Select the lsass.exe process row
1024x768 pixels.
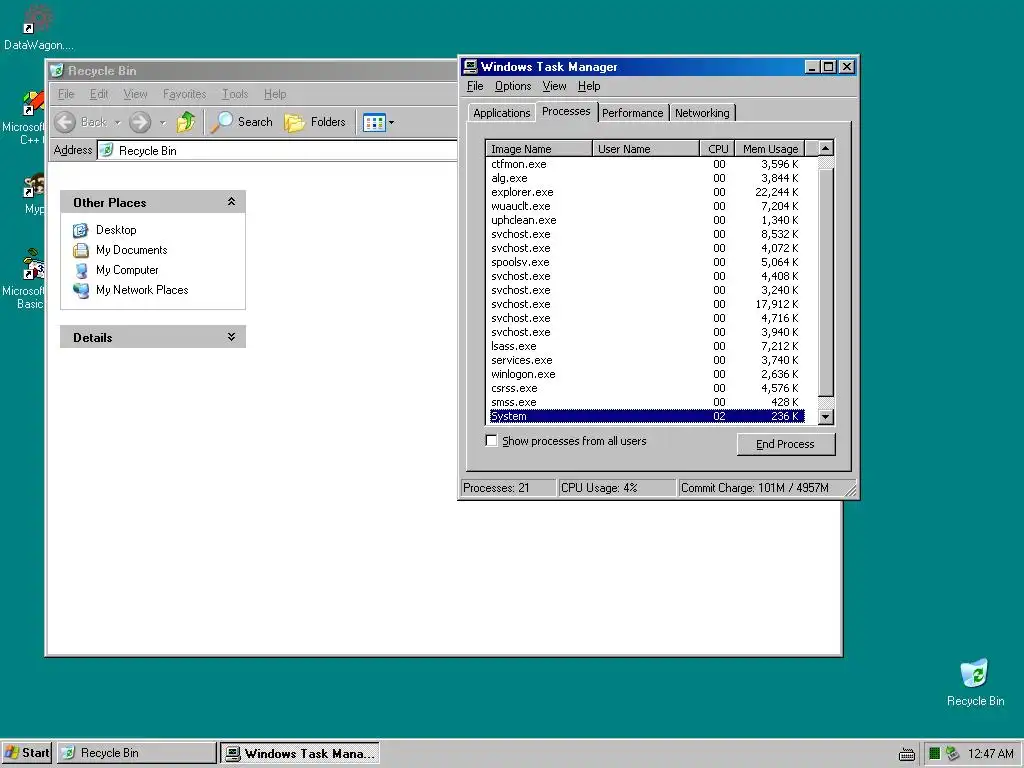647,346
